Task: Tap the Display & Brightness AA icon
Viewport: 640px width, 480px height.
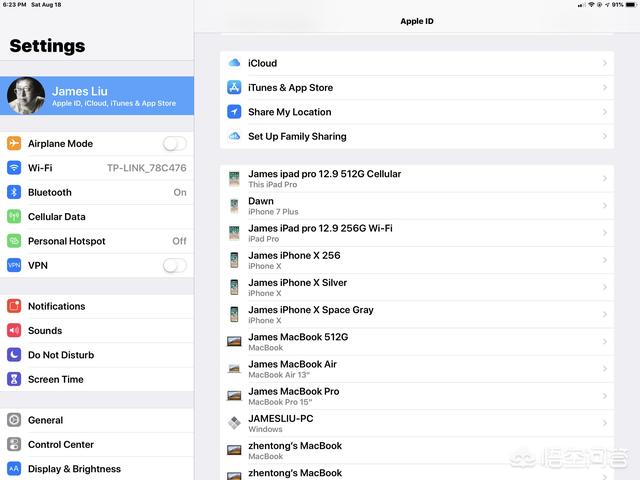Action: point(14,469)
